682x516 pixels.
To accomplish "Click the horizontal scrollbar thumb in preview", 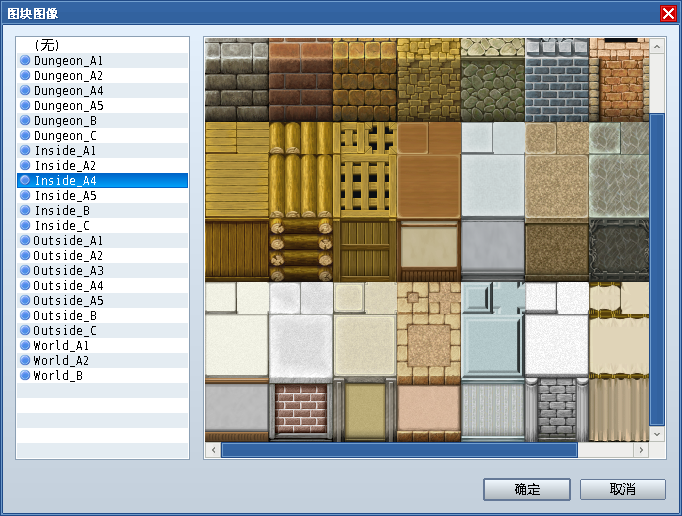I will pyautogui.click(x=399, y=450).
